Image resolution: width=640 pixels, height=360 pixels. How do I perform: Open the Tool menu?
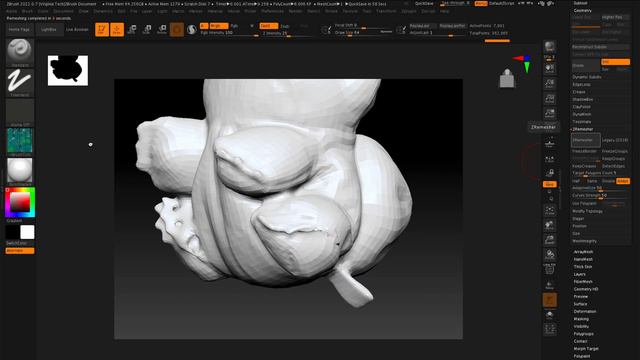367,11
